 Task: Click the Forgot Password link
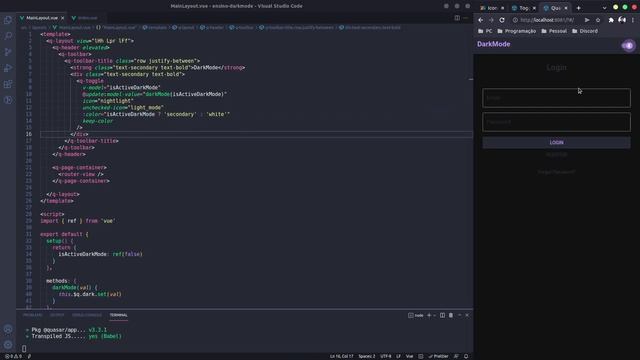[556, 172]
